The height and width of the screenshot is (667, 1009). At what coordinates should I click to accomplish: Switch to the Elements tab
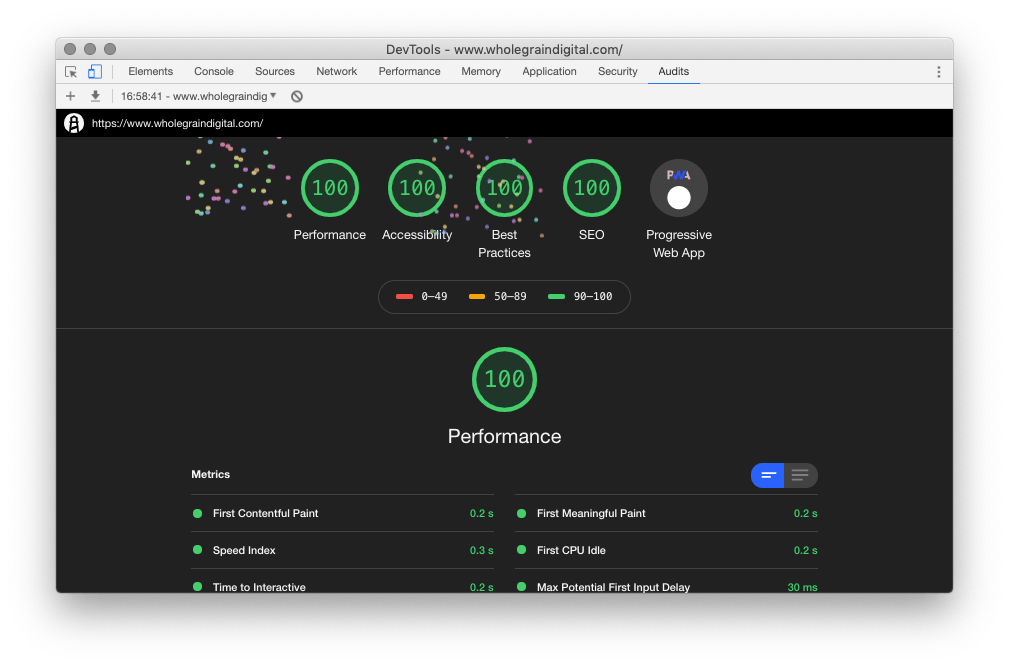coord(151,71)
